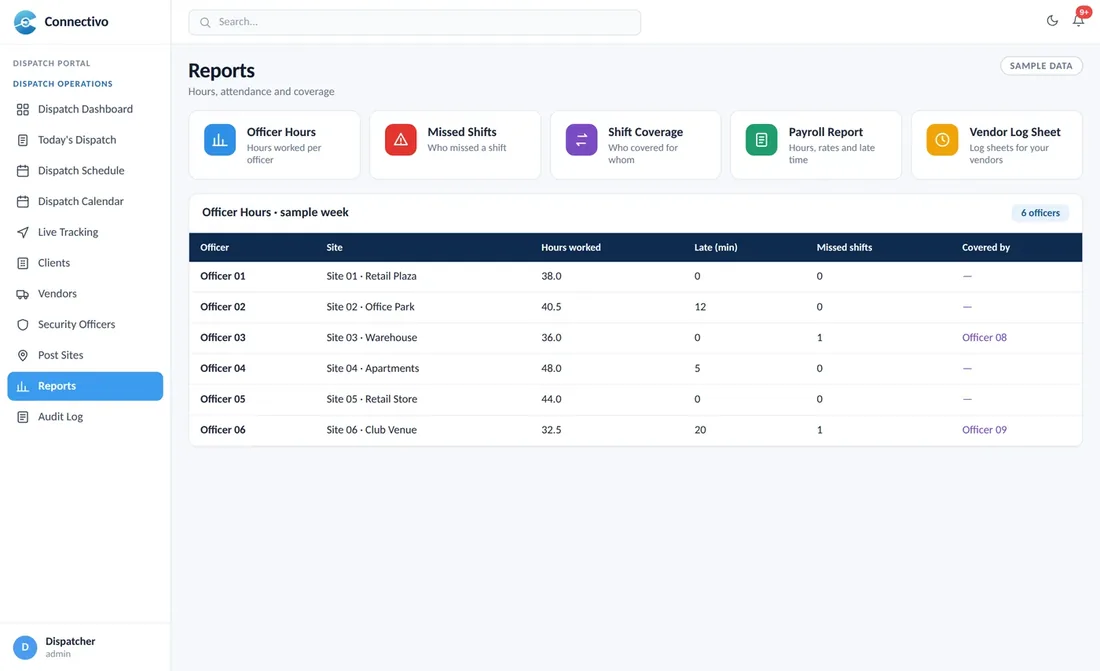Open the Shift Coverage report card
Screen dimensions: 1100x671
[x=636, y=145]
